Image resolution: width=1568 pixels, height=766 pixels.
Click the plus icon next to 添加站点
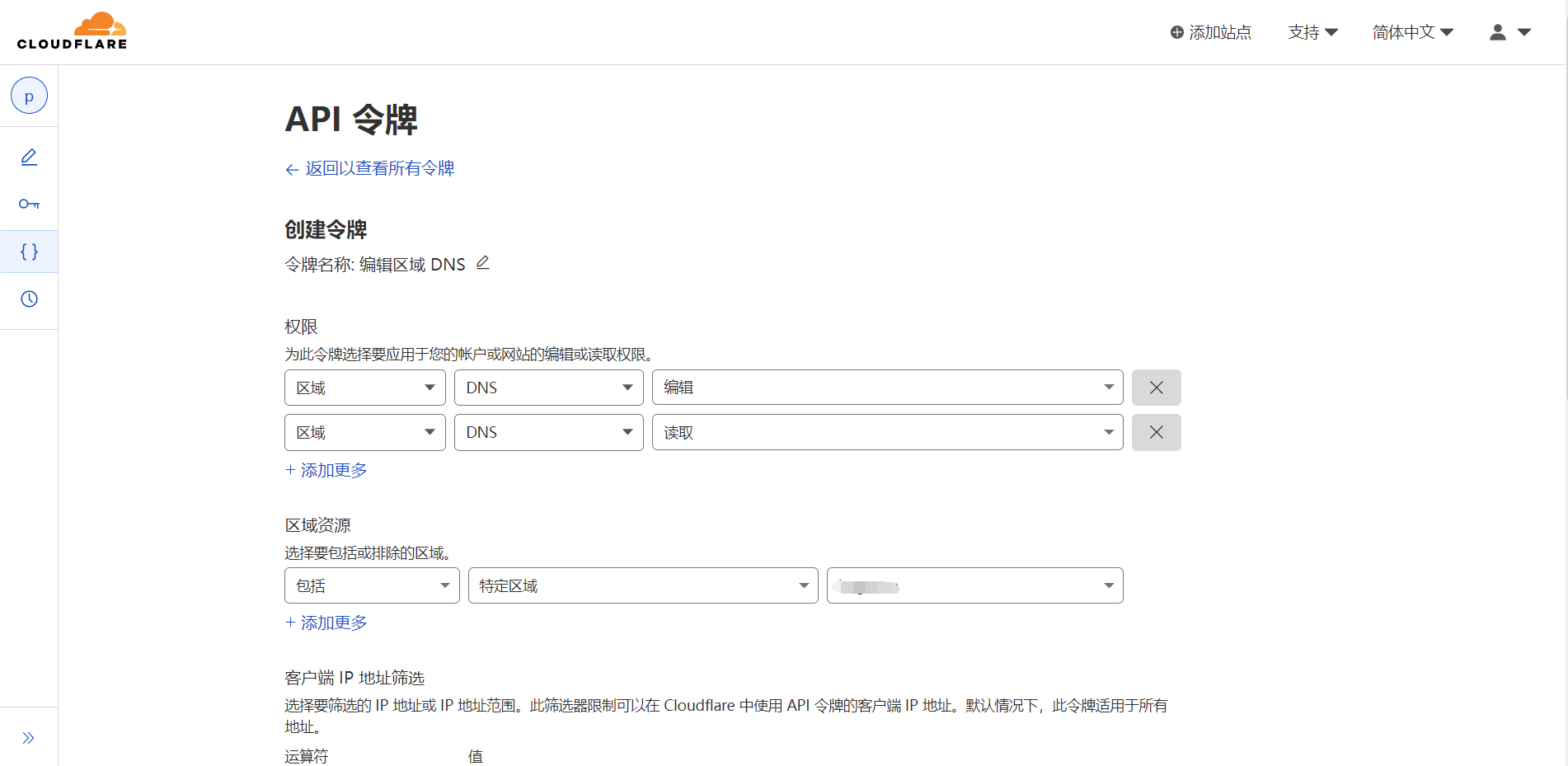point(1177,32)
